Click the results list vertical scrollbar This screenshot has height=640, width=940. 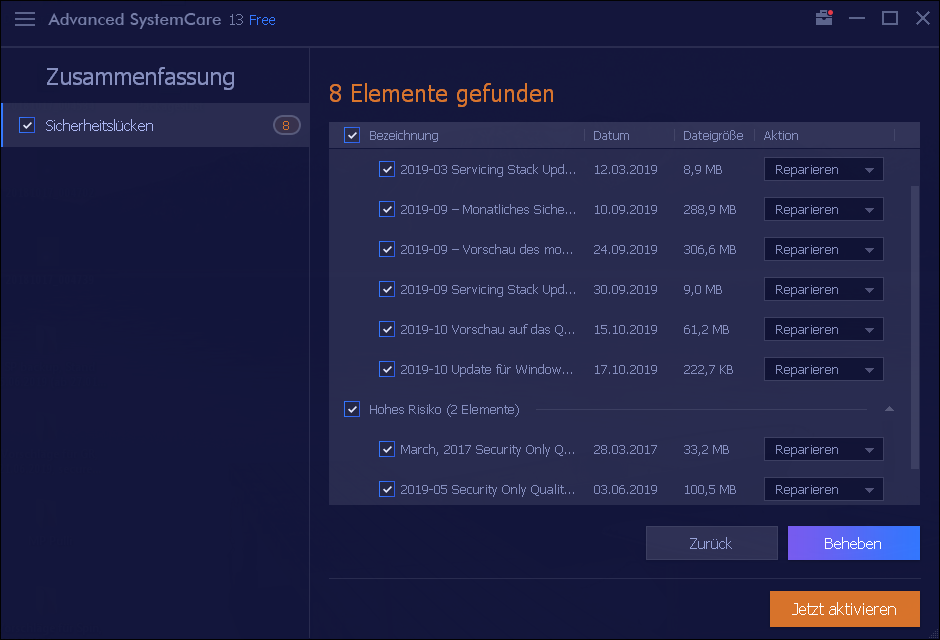[915, 327]
